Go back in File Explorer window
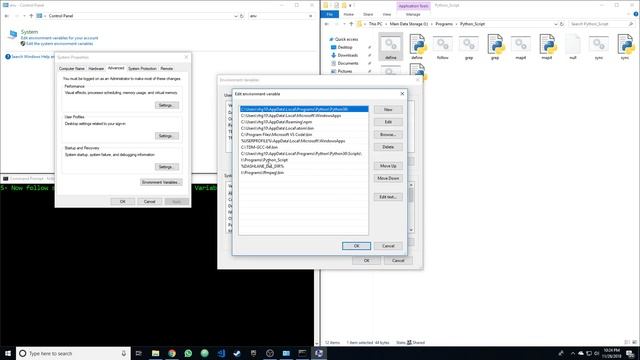The width and height of the screenshot is (640, 360). pyautogui.click(x=327, y=24)
